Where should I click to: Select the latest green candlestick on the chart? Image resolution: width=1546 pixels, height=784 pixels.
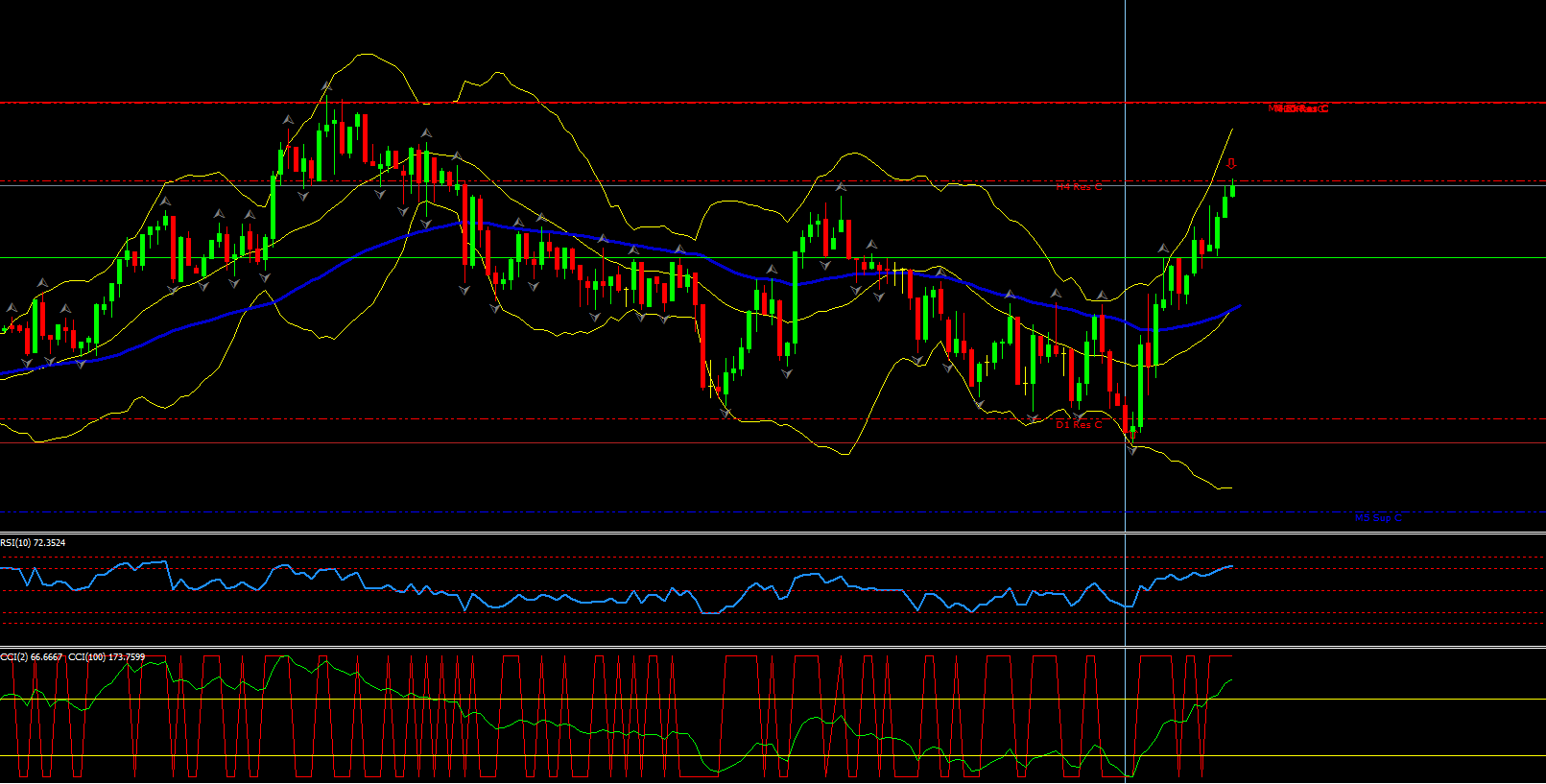click(1232, 187)
